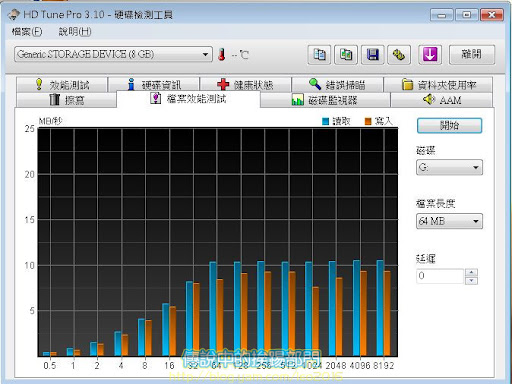Open the 磁碟監視器 tab
This screenshot has width=512, height=384.
(325, 100)
